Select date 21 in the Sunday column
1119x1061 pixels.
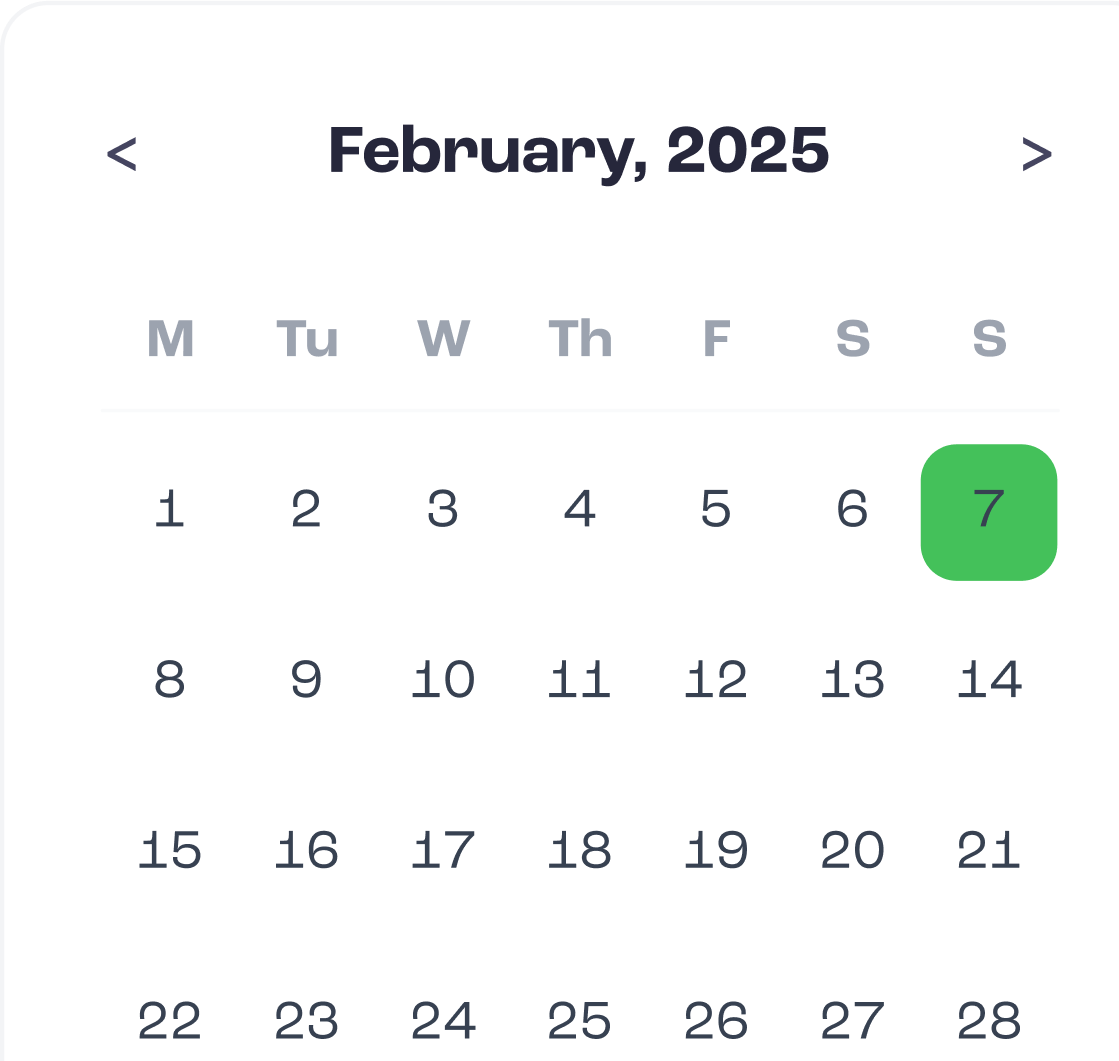click(x=989, y=851)
